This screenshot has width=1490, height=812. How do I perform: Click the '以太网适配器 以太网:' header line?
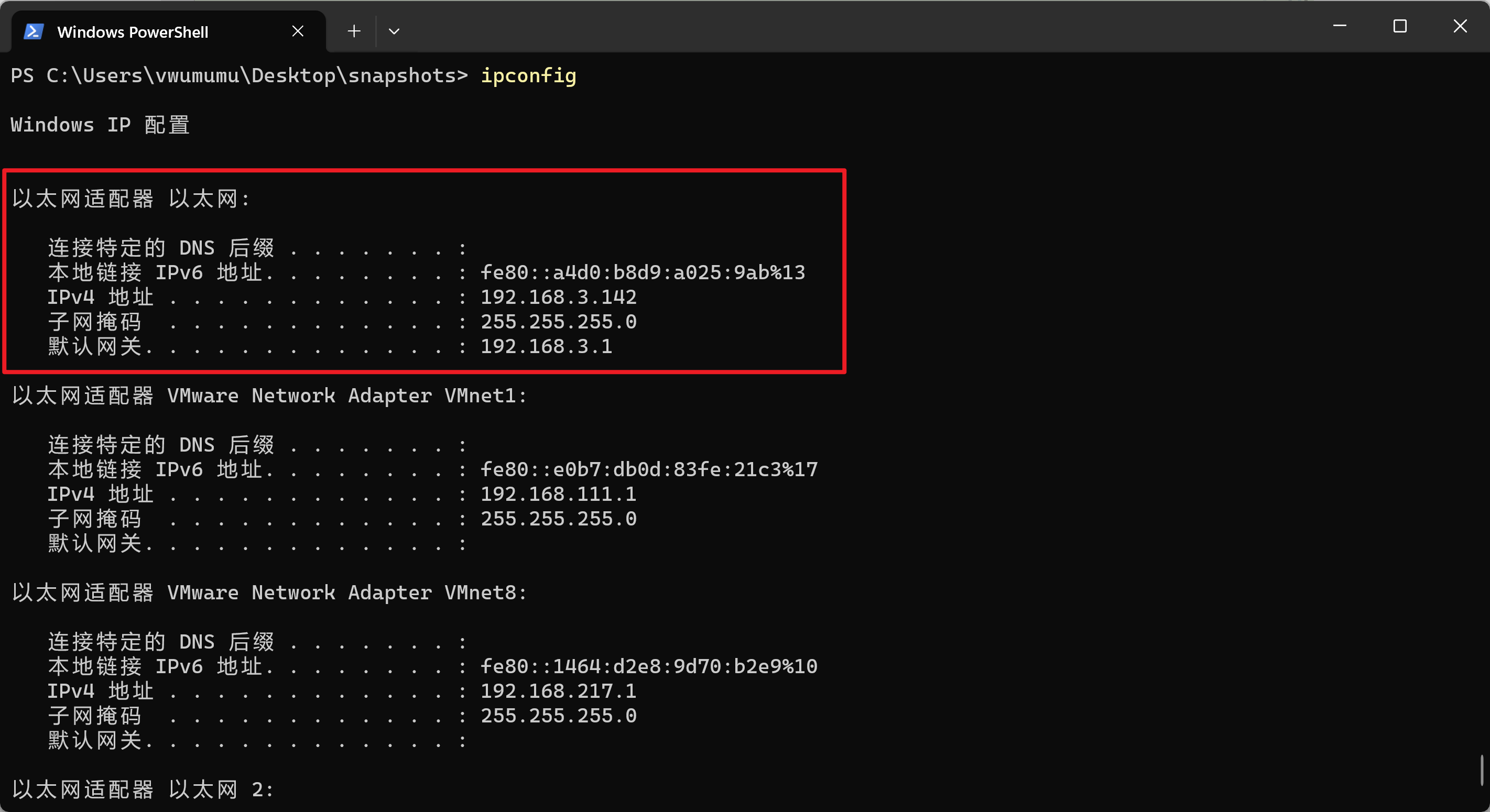[130, 199]
